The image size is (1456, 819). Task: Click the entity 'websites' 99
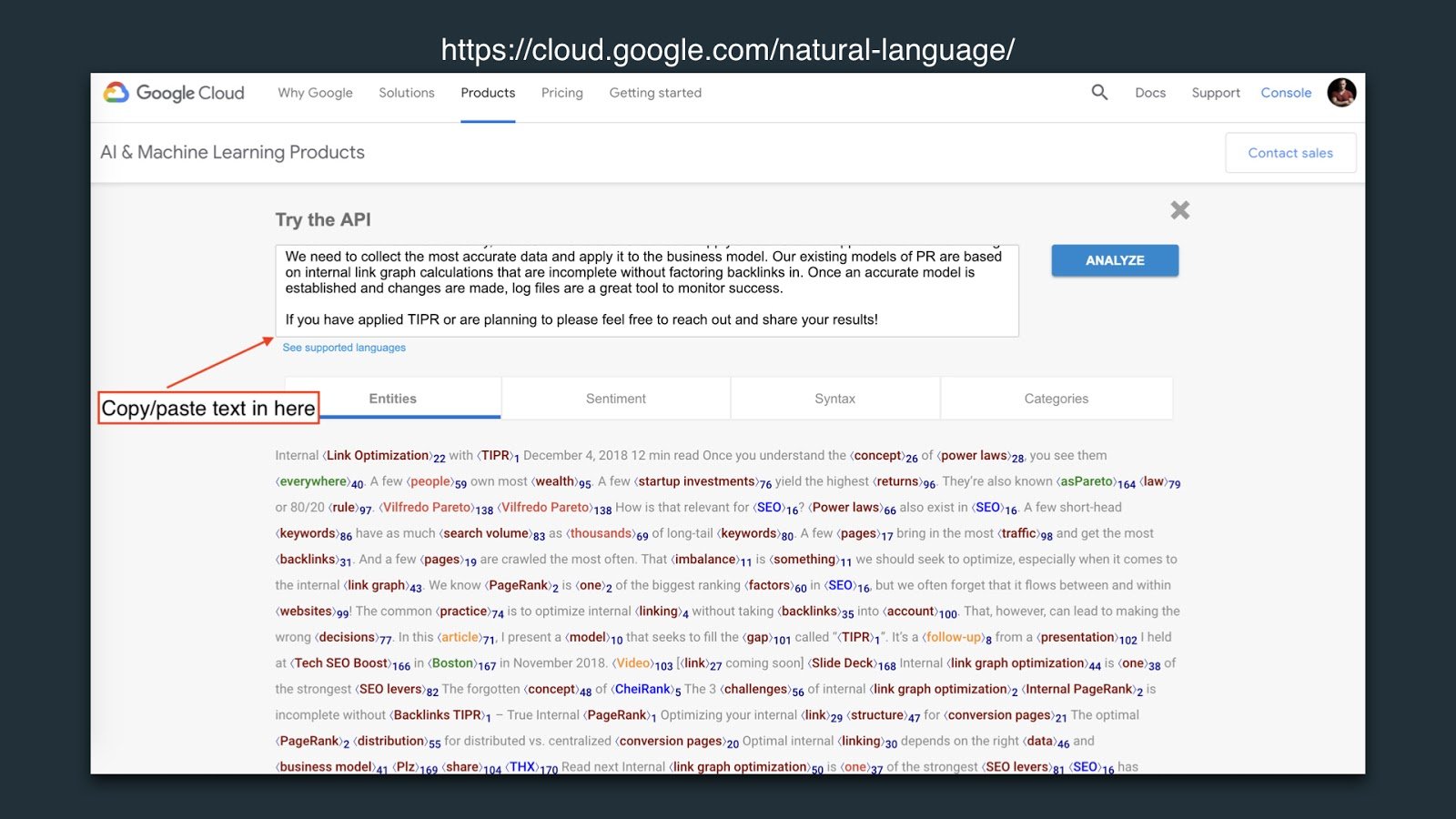(x=312, y=612)
